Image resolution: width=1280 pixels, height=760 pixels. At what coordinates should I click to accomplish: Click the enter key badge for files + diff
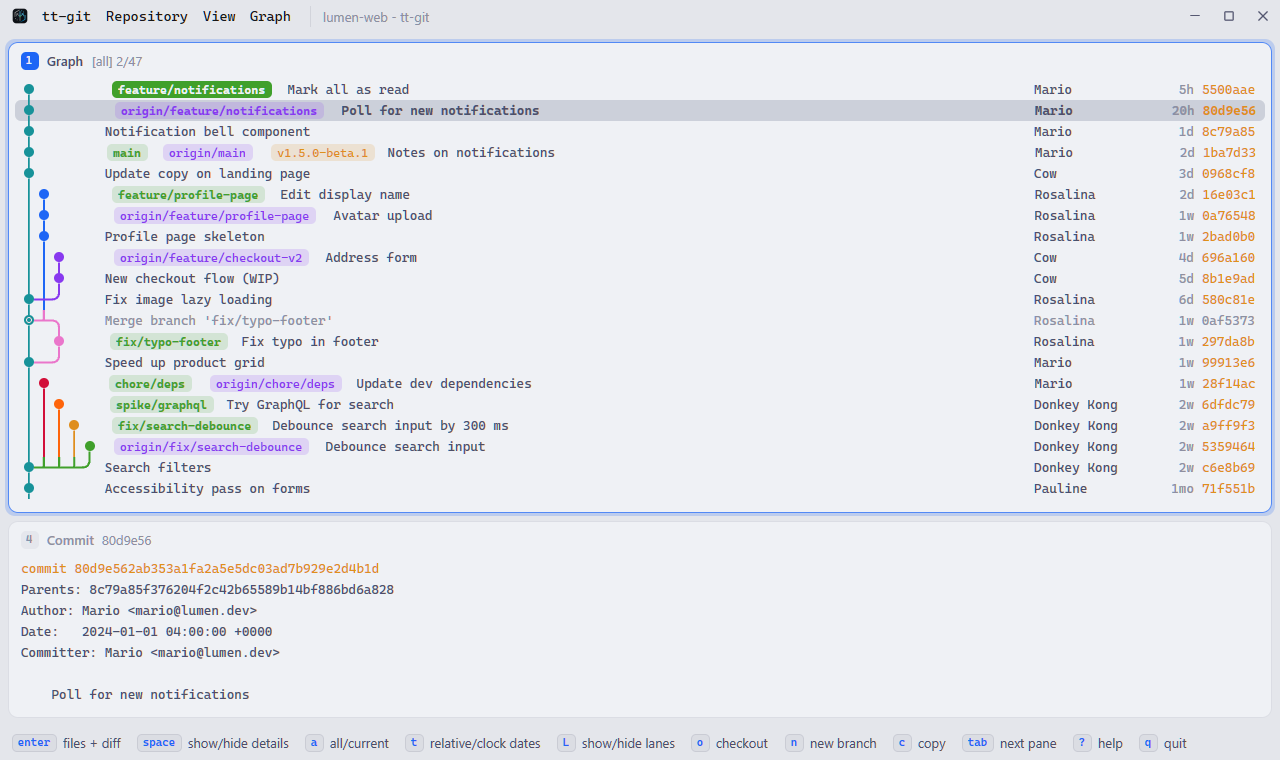click(x=34, y=743)
